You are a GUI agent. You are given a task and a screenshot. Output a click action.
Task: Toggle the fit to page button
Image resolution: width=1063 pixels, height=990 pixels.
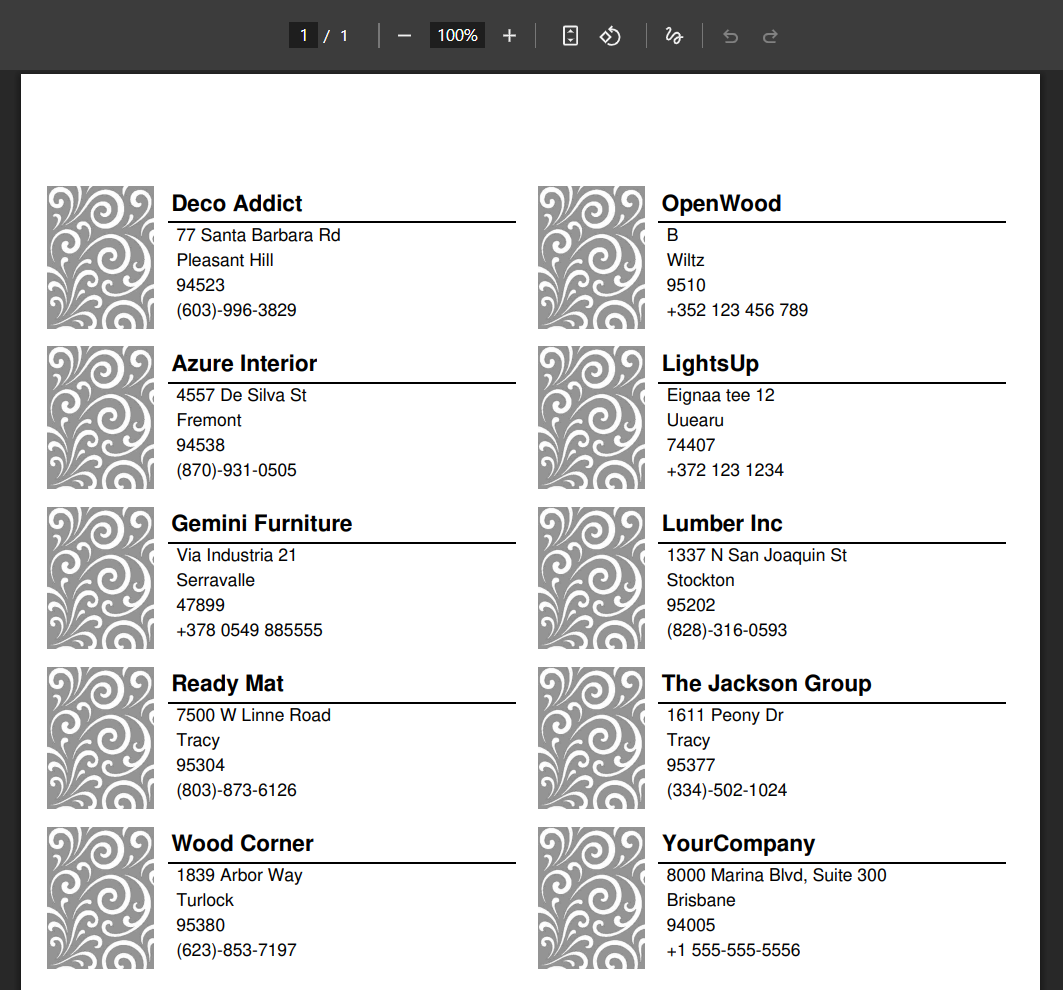[570, 36]
